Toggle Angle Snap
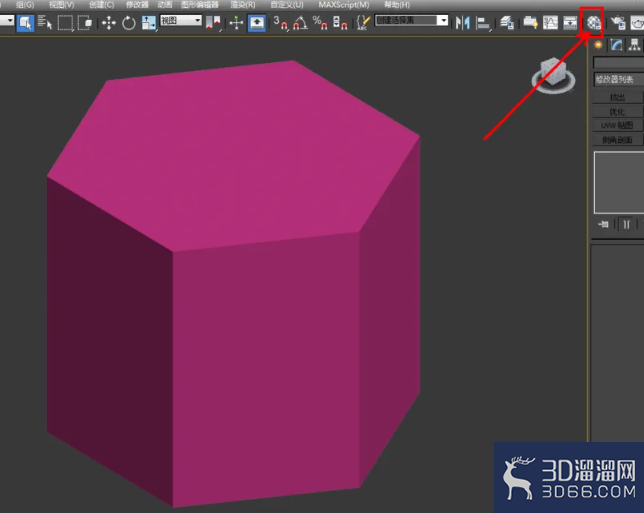This screenshot has width=644, height=513. (x=300, y=23)
